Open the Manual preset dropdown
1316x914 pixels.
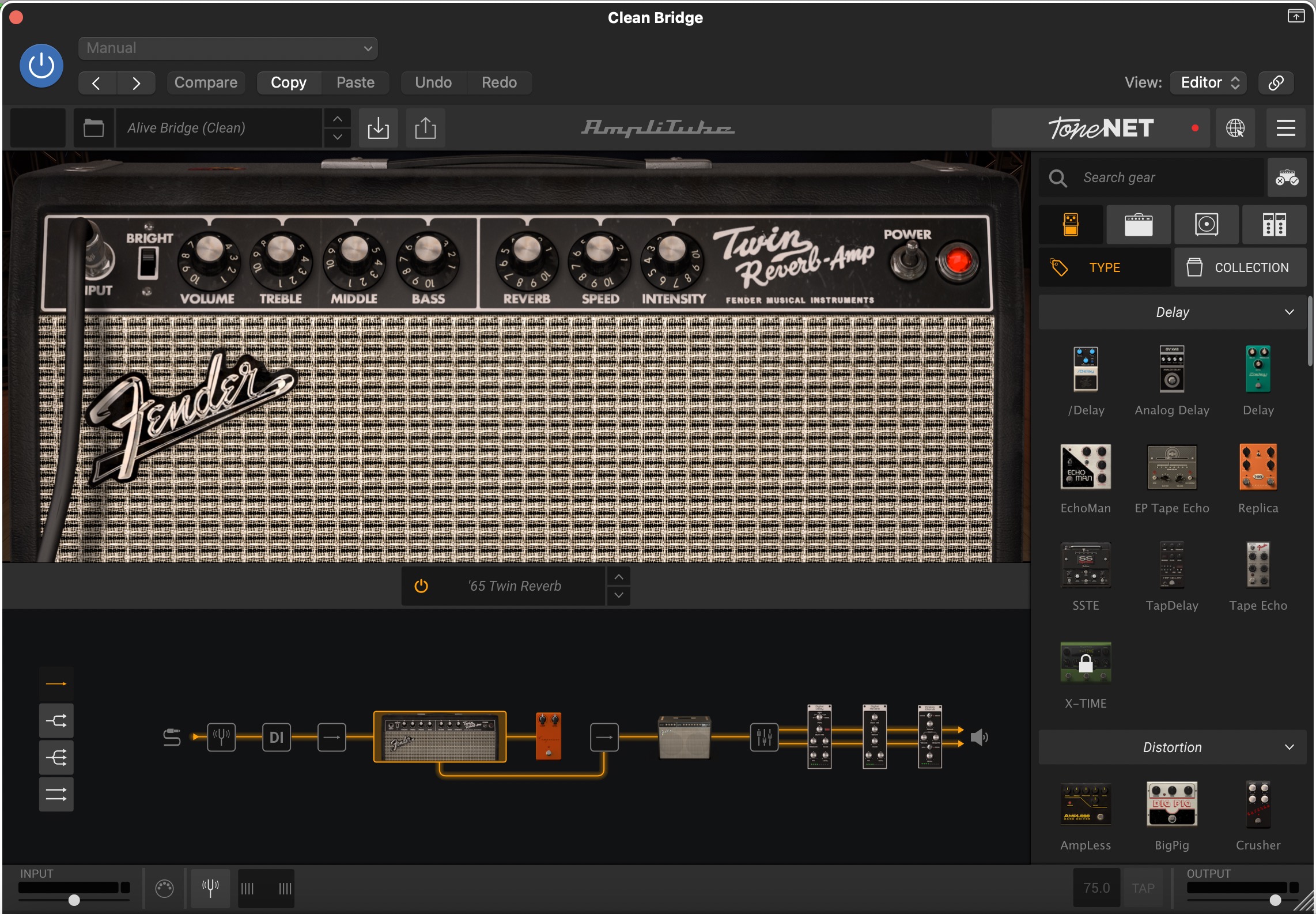point(228,48)
